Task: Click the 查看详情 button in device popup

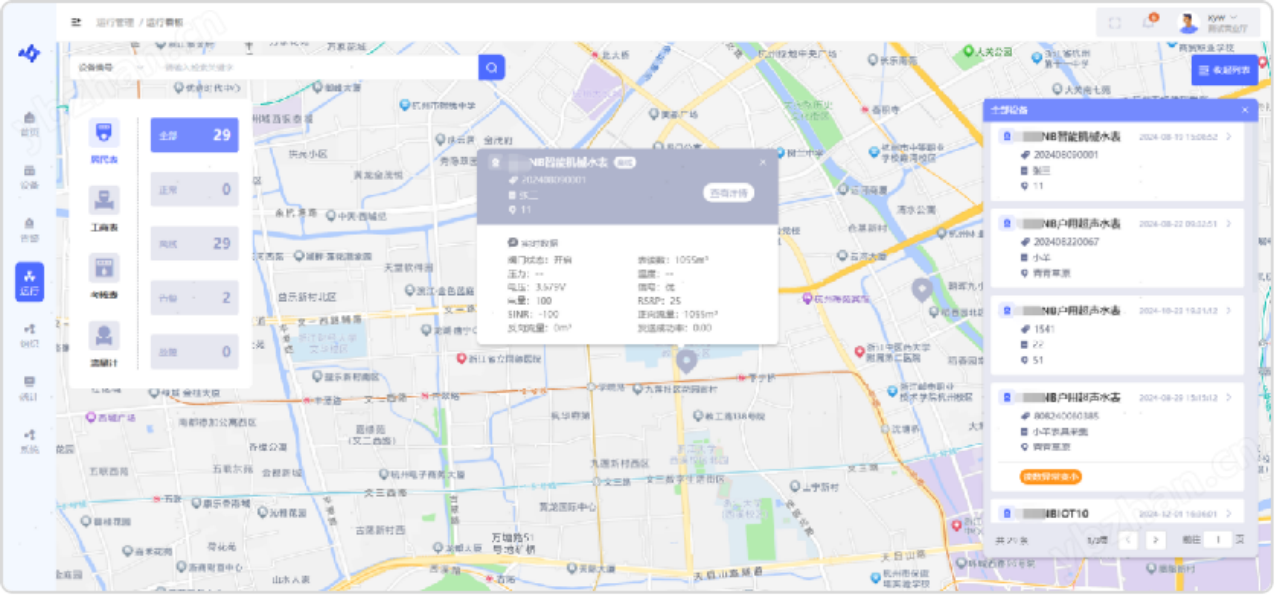Action: 729,193
